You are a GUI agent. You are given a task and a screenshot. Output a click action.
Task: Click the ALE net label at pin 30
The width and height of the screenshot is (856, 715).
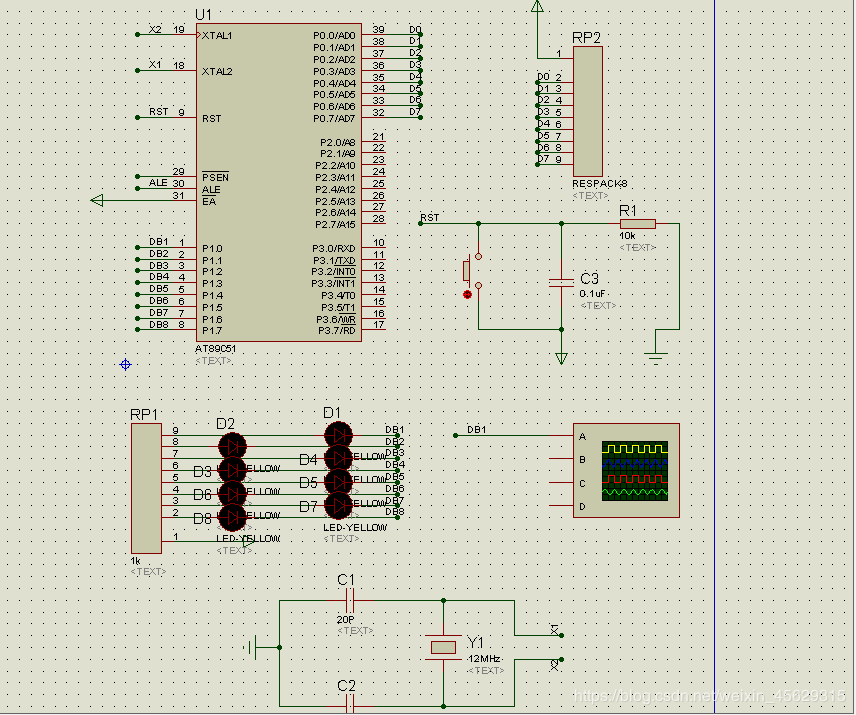(158, 183)
